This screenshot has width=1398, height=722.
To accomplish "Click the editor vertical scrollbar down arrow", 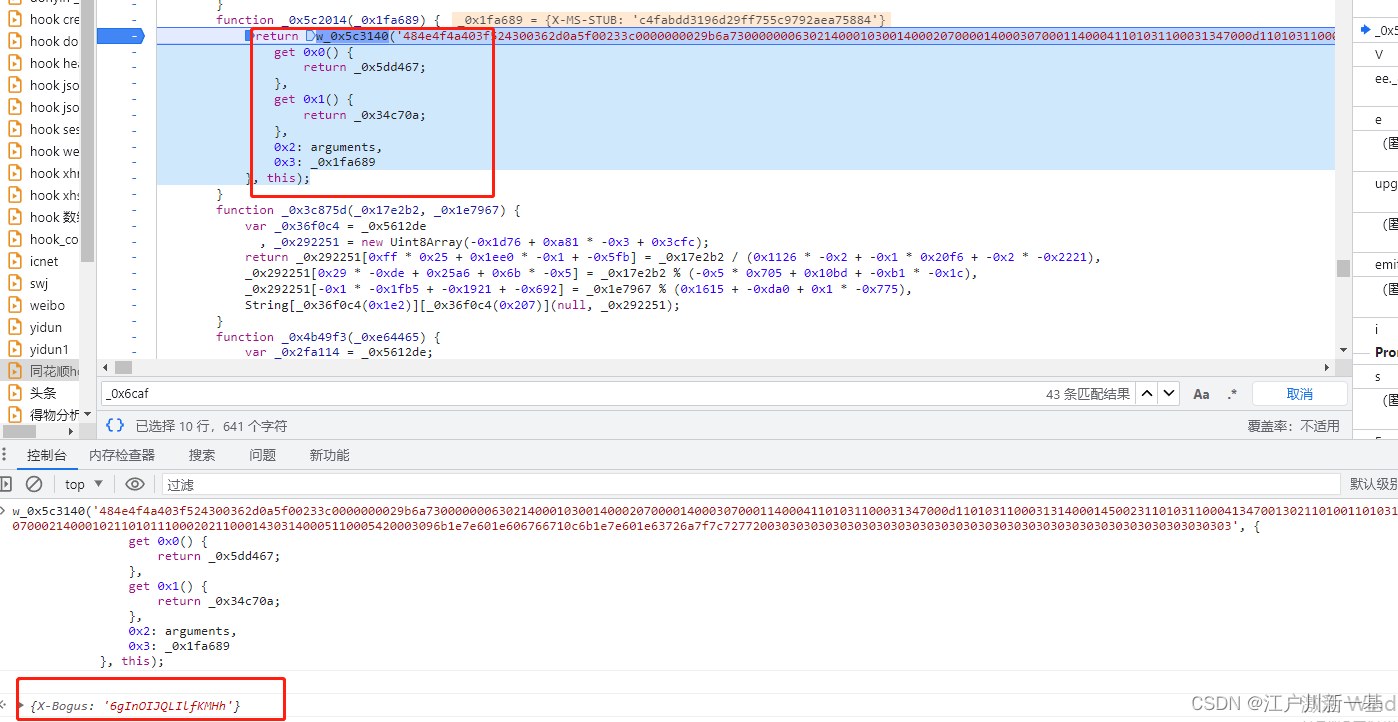I will (x=1343, y=351).
